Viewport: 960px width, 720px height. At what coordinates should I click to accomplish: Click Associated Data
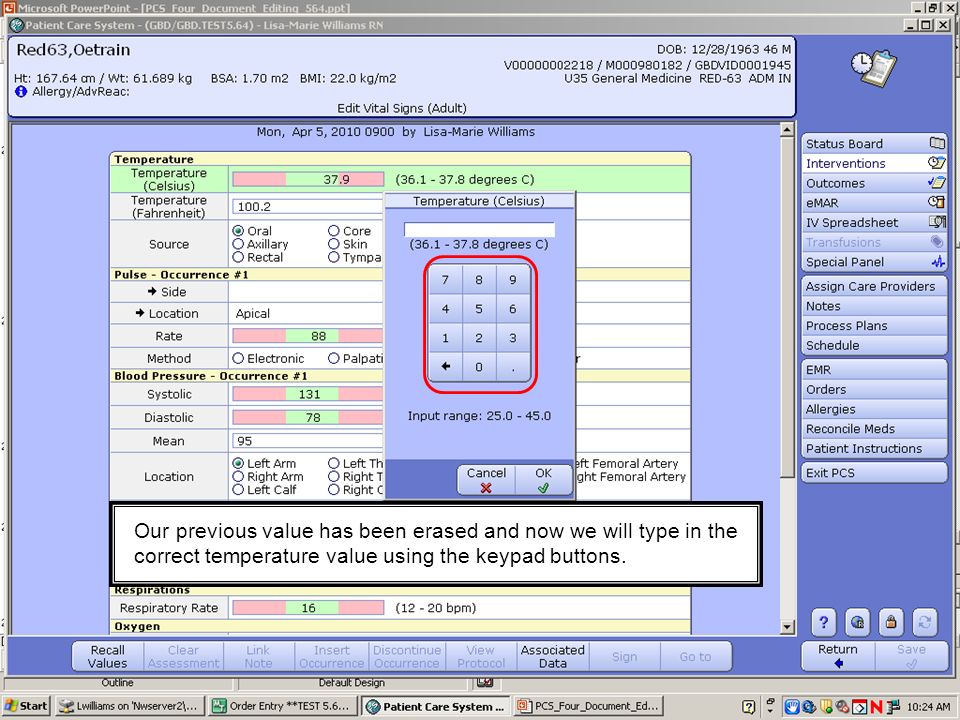tap(553, 656)
